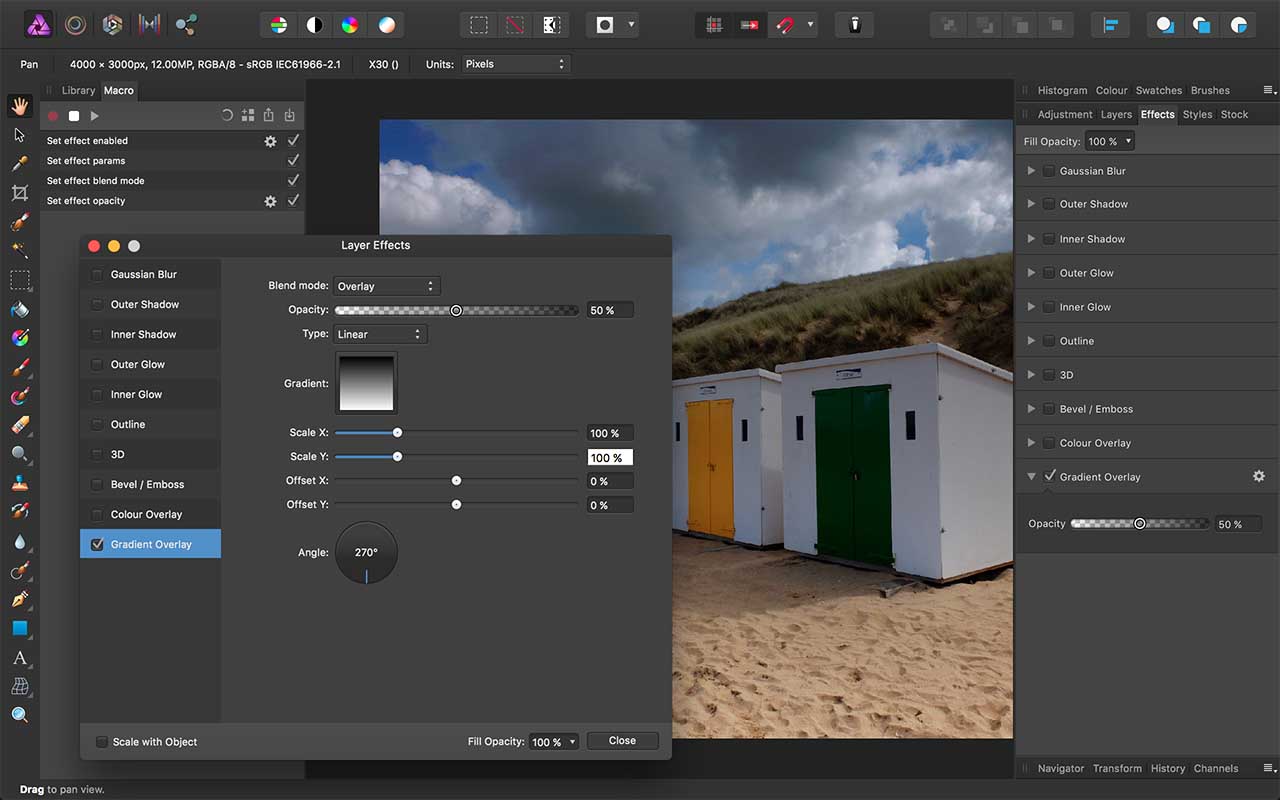Start macro recording with red button
1280x800 pixels.
[54, 116]
